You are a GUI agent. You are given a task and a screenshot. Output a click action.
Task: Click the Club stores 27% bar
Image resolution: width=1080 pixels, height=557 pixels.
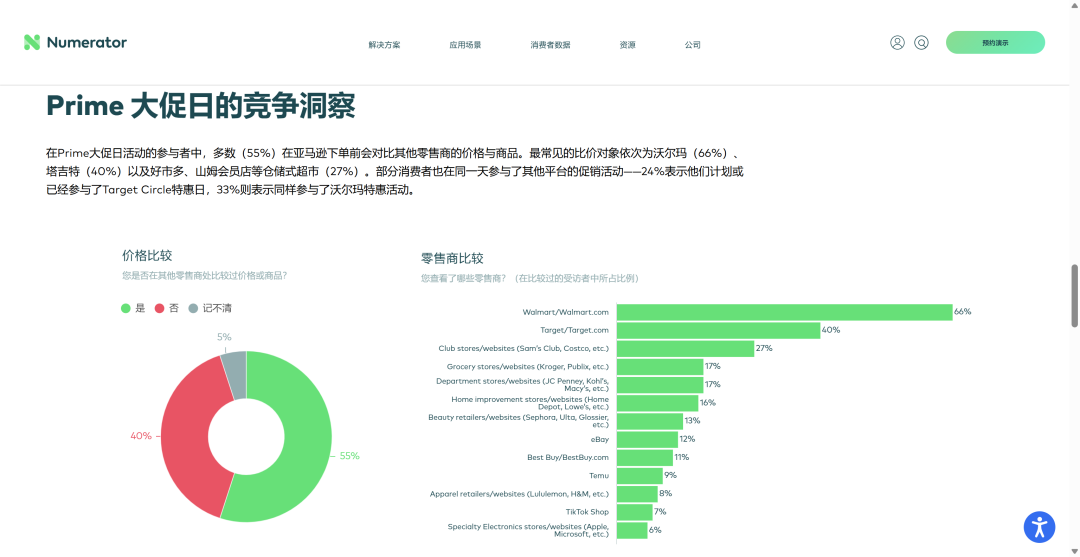click(685, 348)
